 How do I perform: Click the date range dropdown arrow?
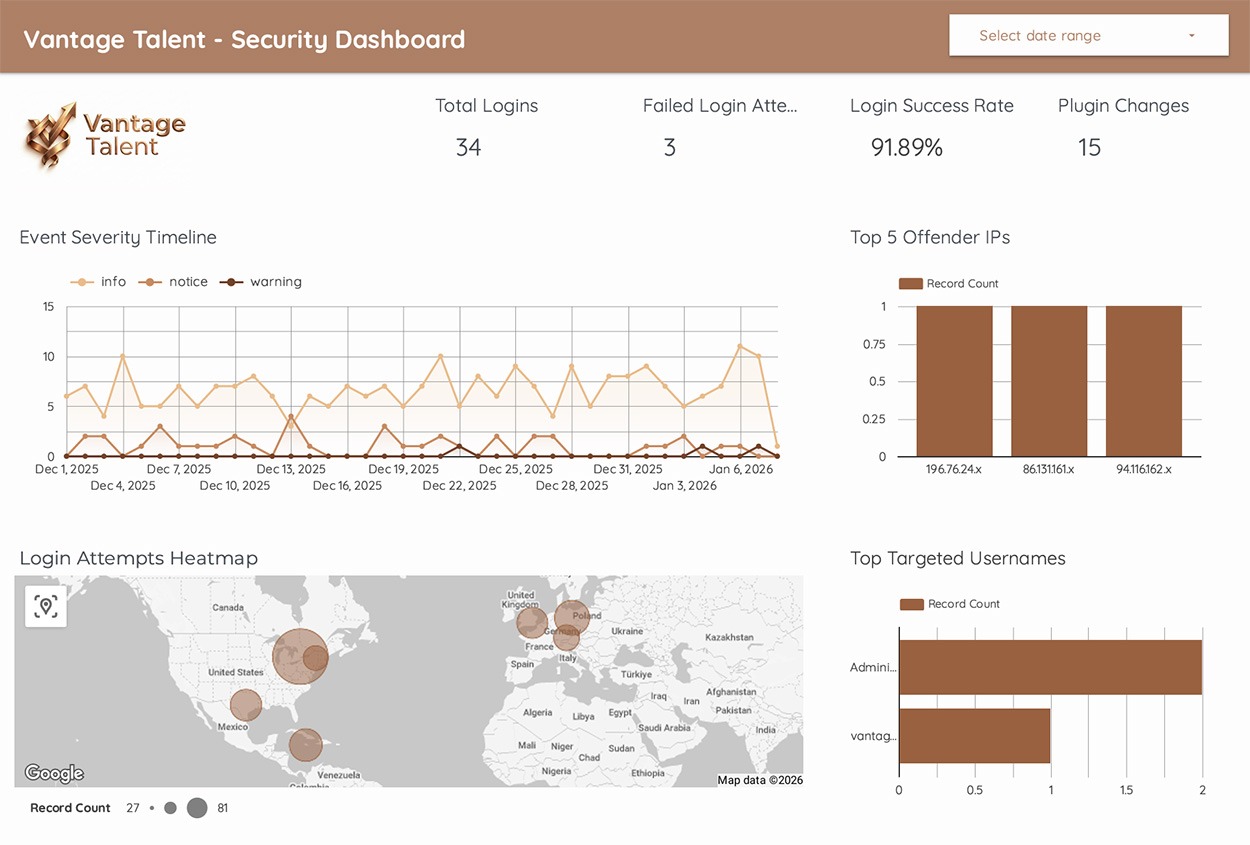1191,36
